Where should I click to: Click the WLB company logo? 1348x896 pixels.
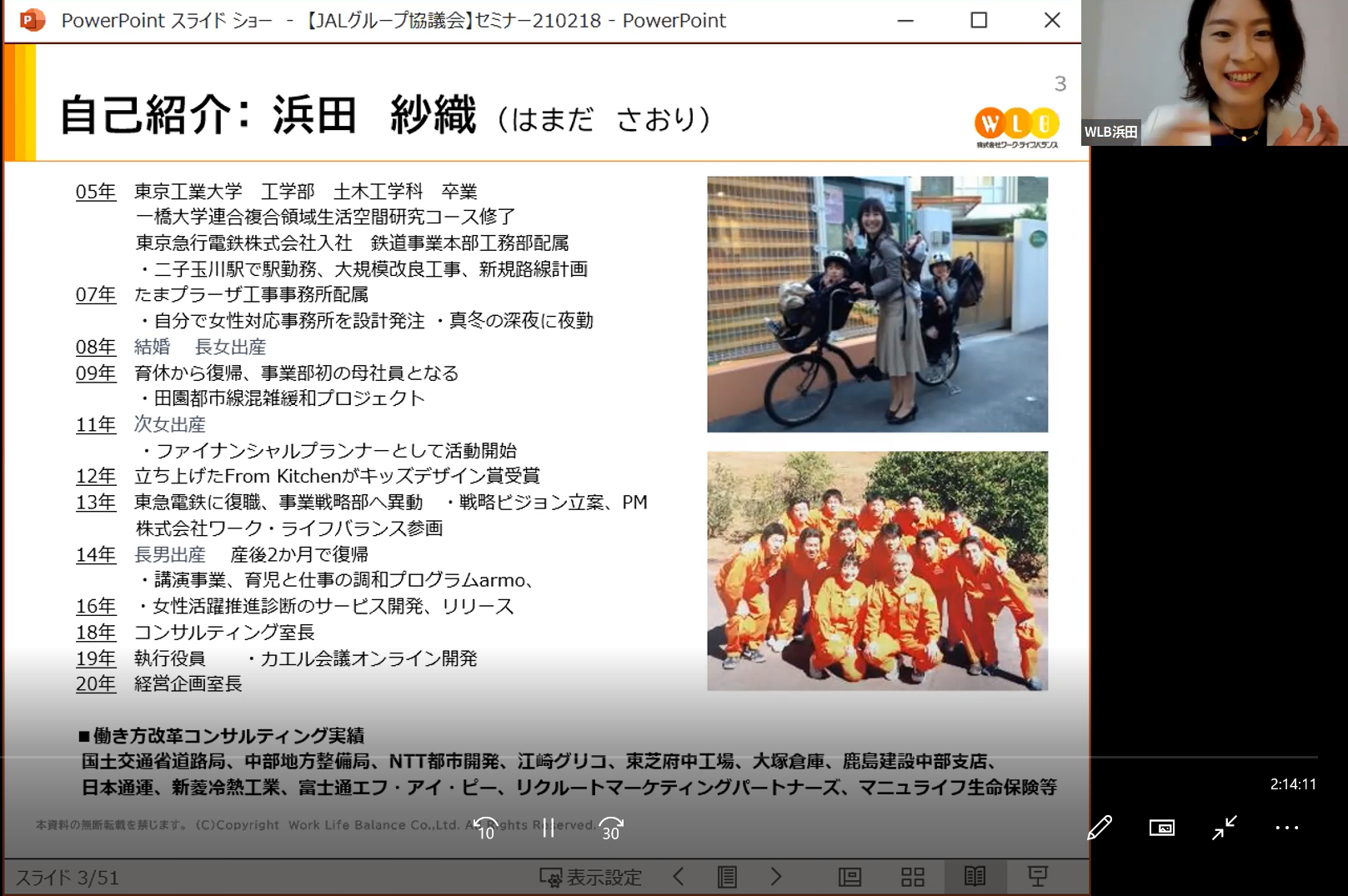pyautogui.click(x=1017, y=128)
